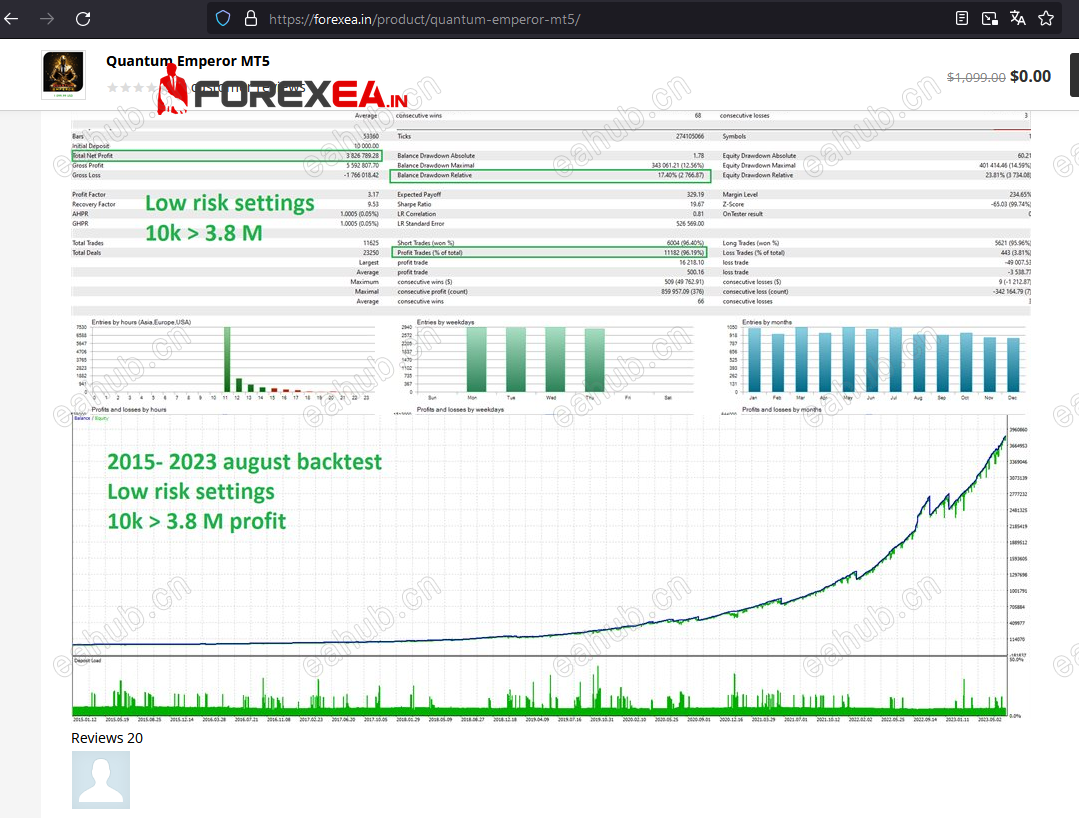The width and height of the screenshot is (1079, 818).
Task: Click the crossed-out $1,099.00 price
Action: click(976, 78)
